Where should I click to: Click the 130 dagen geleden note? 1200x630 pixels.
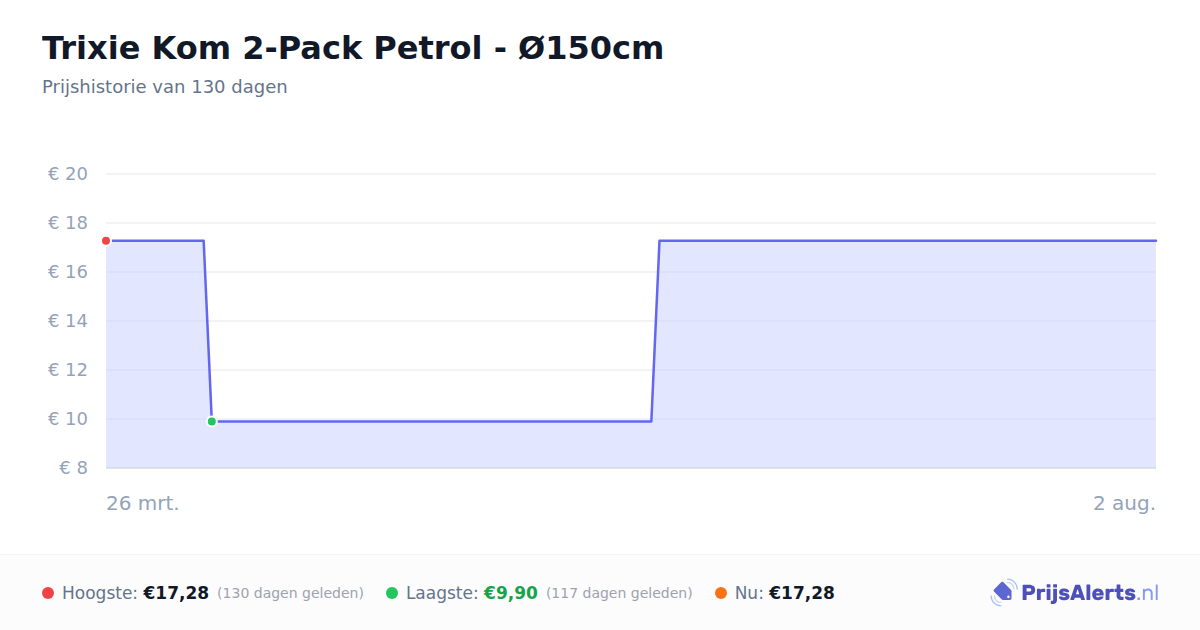290,593
